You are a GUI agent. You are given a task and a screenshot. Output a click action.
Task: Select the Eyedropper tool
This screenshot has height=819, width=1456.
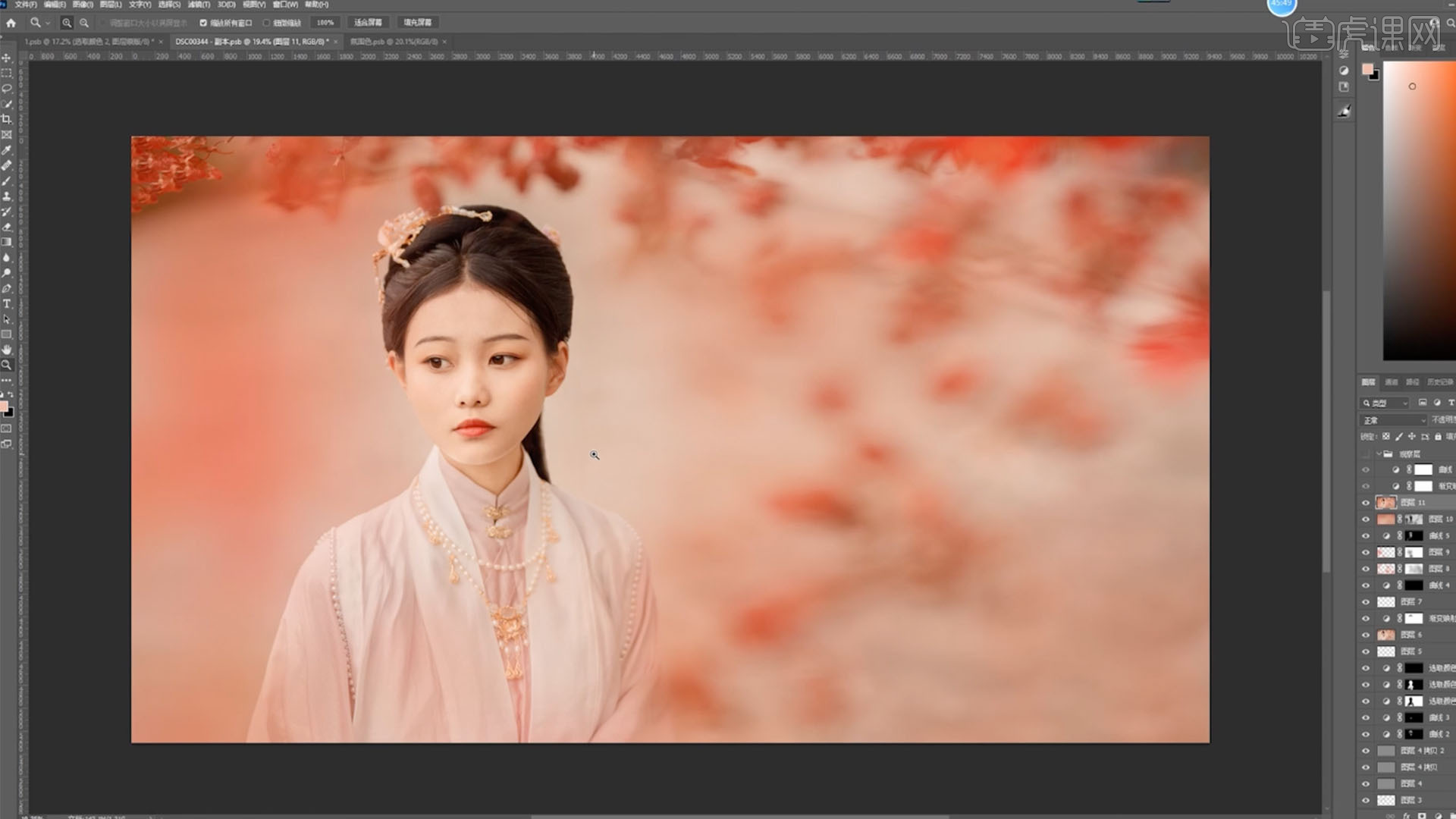click(7, 150)
